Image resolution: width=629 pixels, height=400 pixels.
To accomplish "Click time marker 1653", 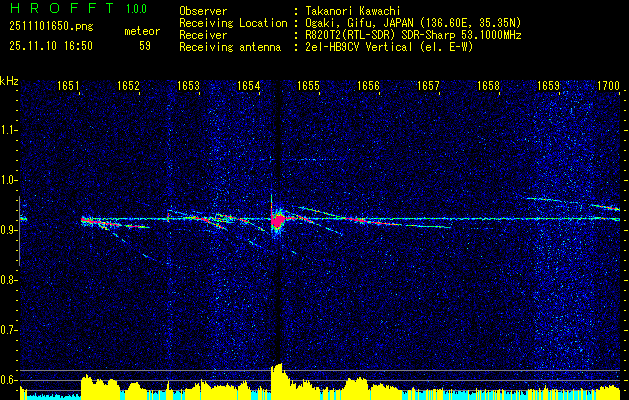I will (x=189, y=85).
